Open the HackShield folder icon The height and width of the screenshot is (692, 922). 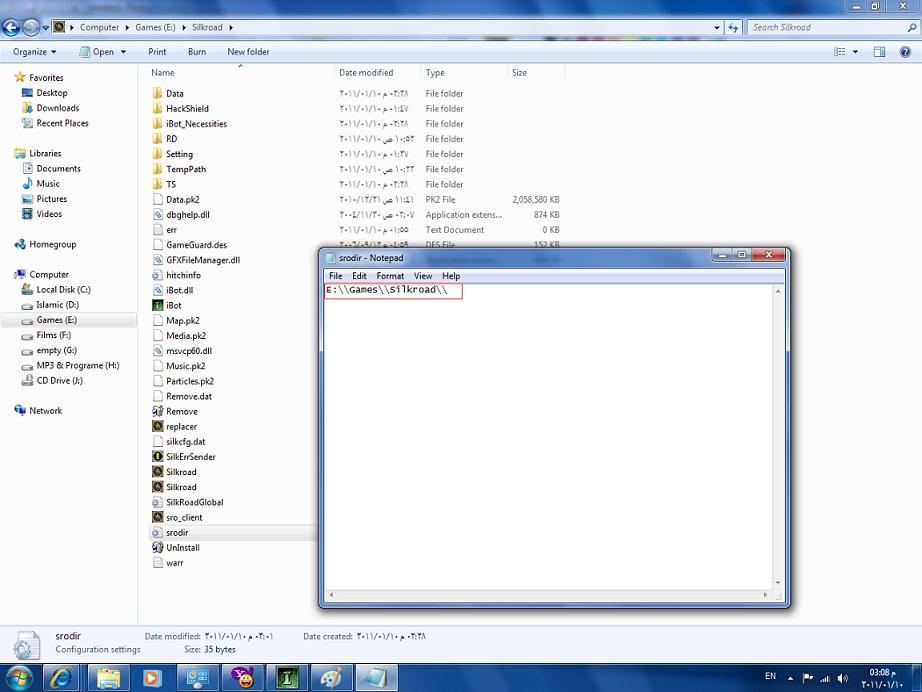[x=157, y=108]
